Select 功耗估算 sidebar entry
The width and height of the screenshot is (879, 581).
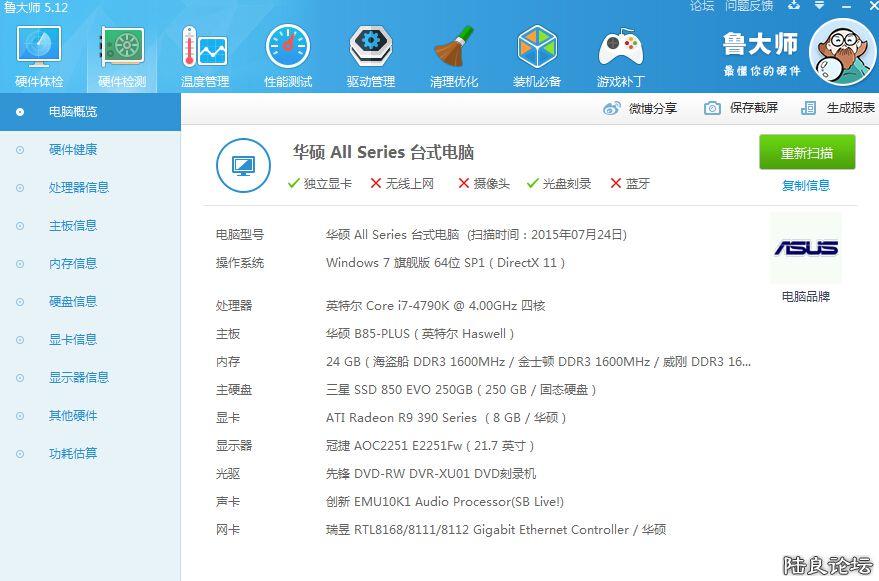[73, 454]
